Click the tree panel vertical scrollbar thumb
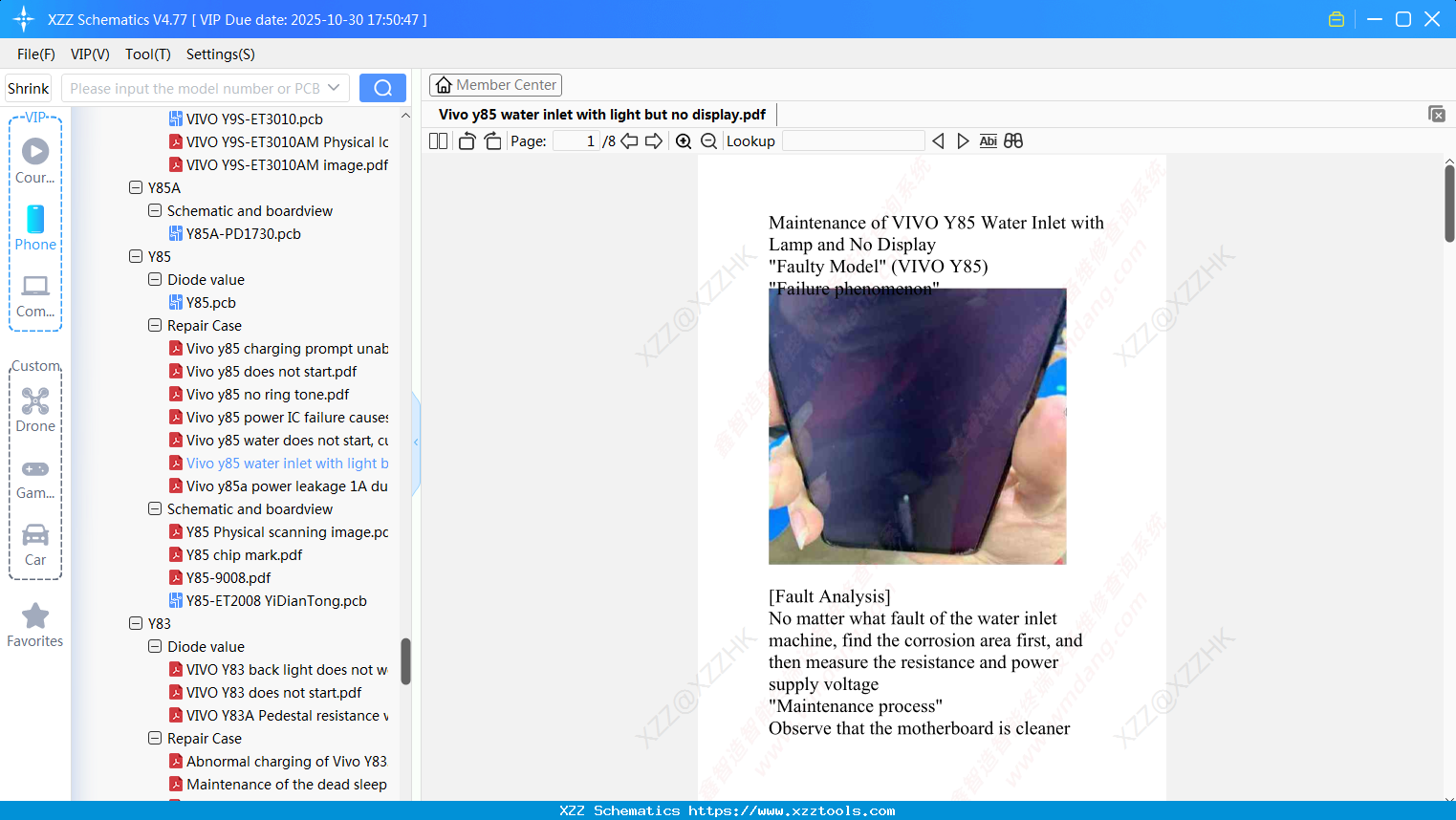The height and width of the screenshot is (820, 1456). coord(405,661)
